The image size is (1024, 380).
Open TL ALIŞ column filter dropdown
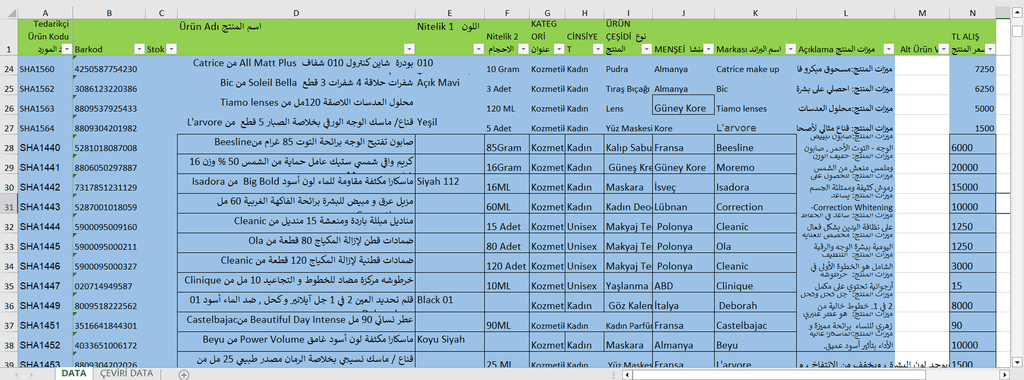990,49
